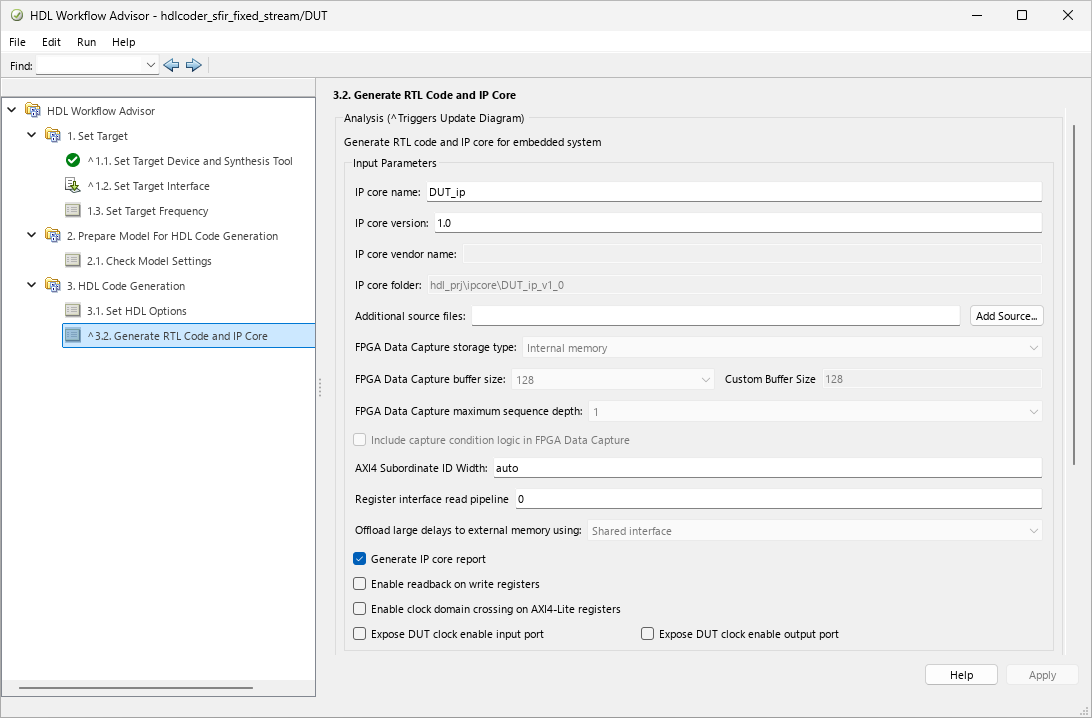Click the Check Model Settings task icon

pos(72,260)
